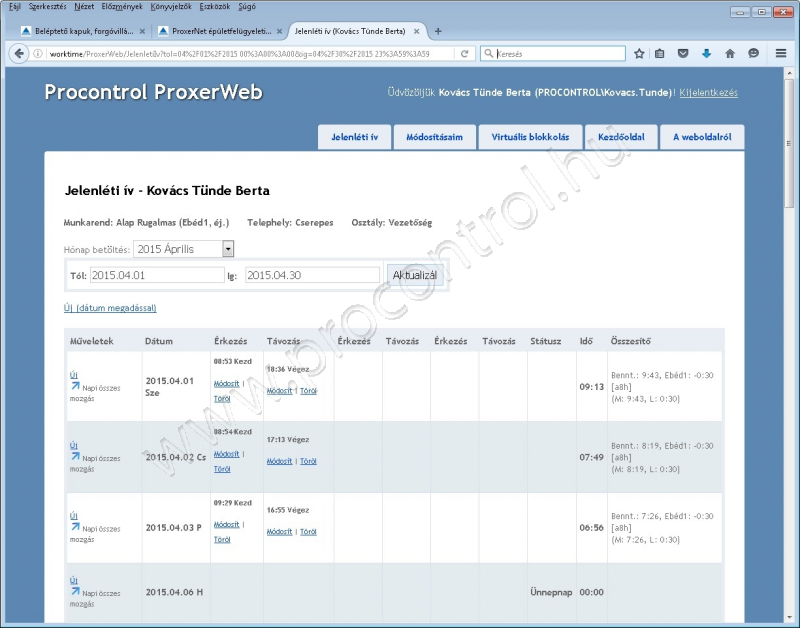800x628 pixels.
Task: Click the Kijelentkezés logout link
Action: pyautogui.click(x=708, y=92)
